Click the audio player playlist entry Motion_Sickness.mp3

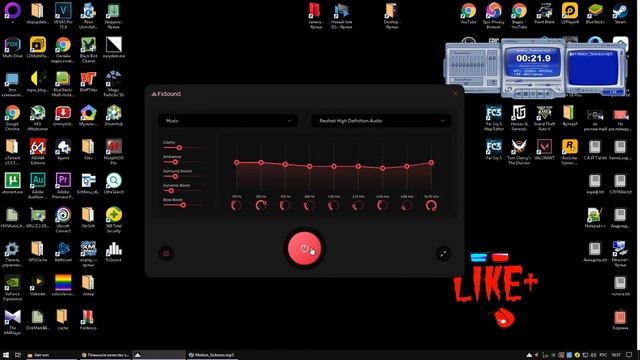click(x=591, y=54)
